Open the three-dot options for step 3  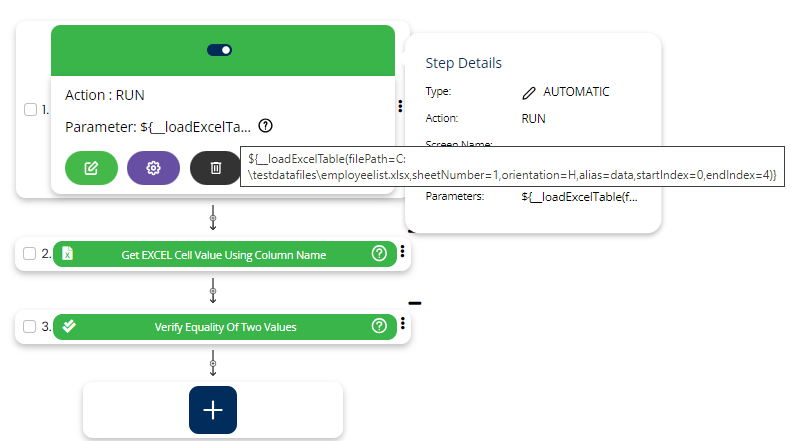402,324
